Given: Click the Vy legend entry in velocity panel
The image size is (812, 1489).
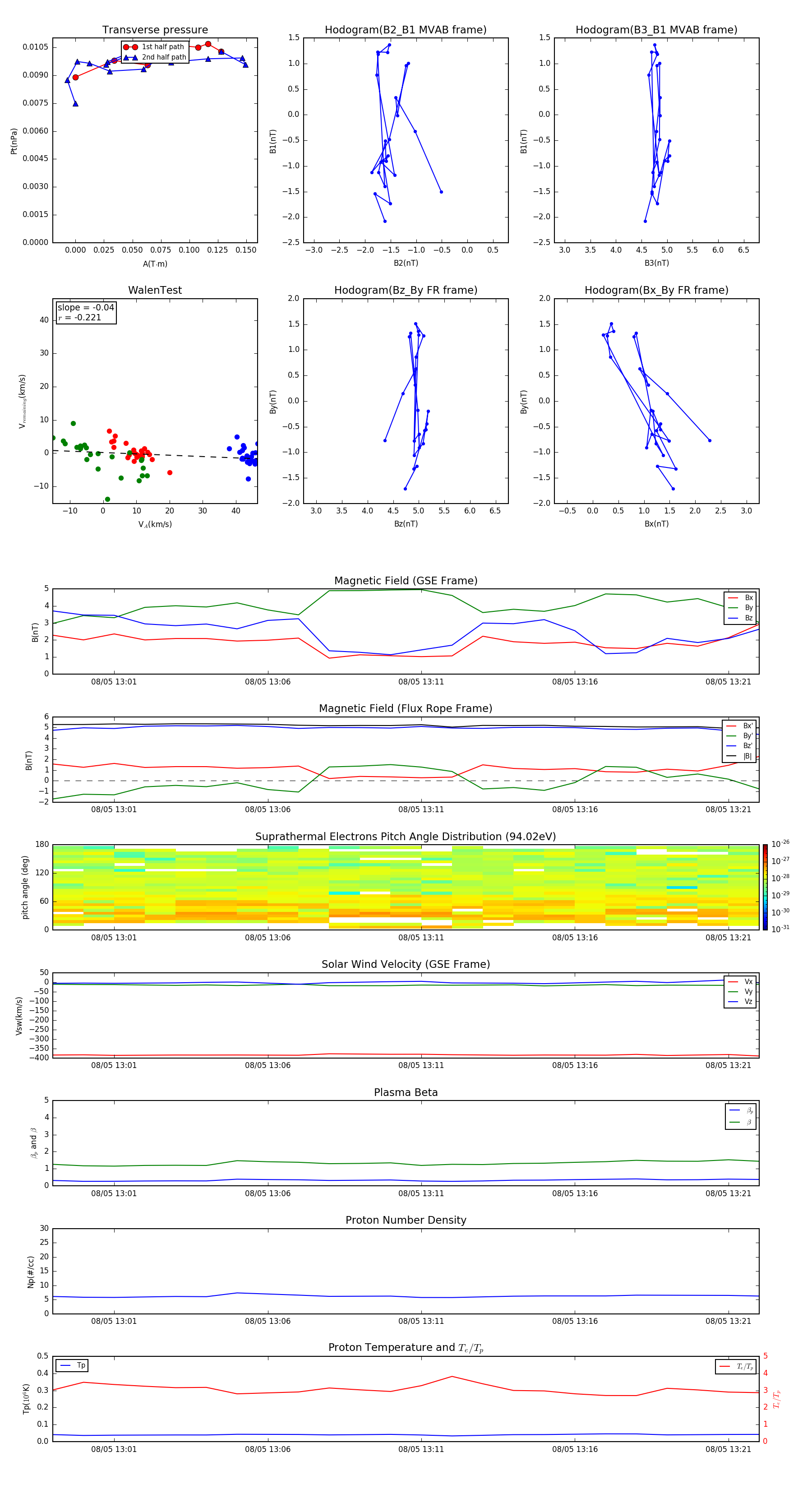Looking at the screenshot, I should pyautogui.click(x=740, y=992).
